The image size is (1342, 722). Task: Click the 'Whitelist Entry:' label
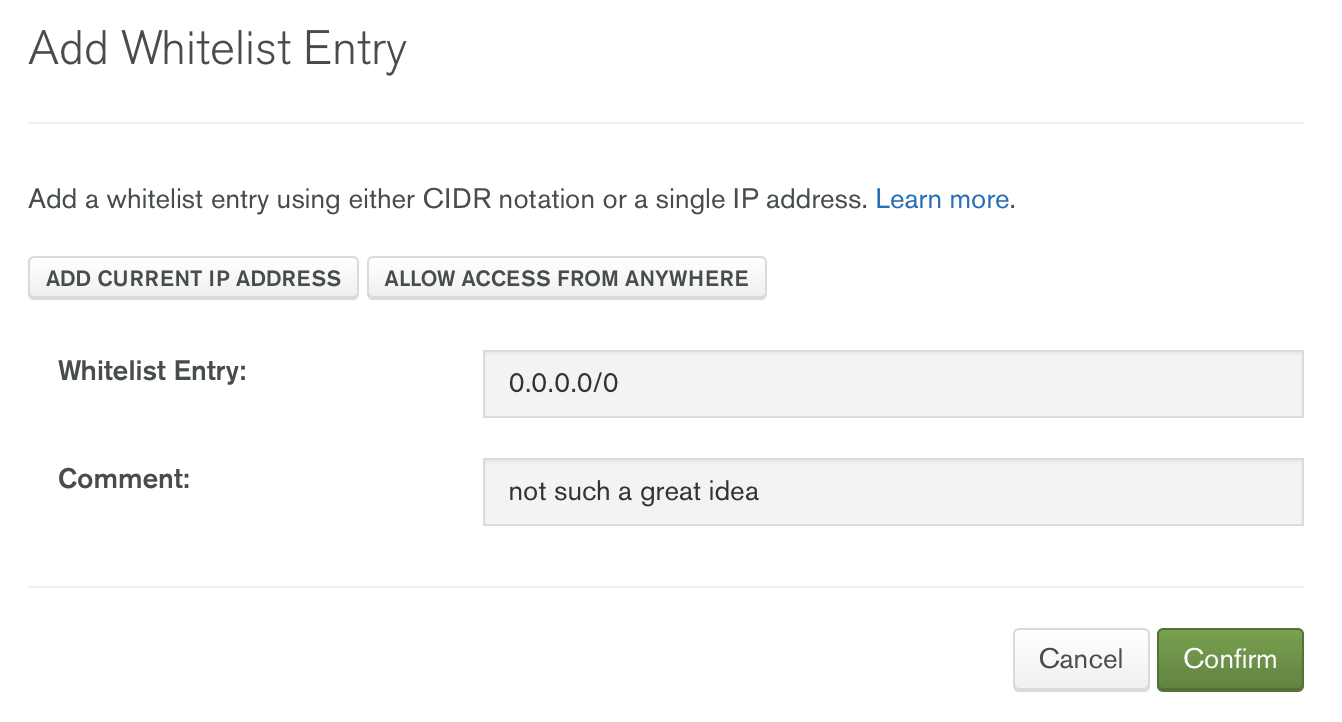tap(152, 371)
